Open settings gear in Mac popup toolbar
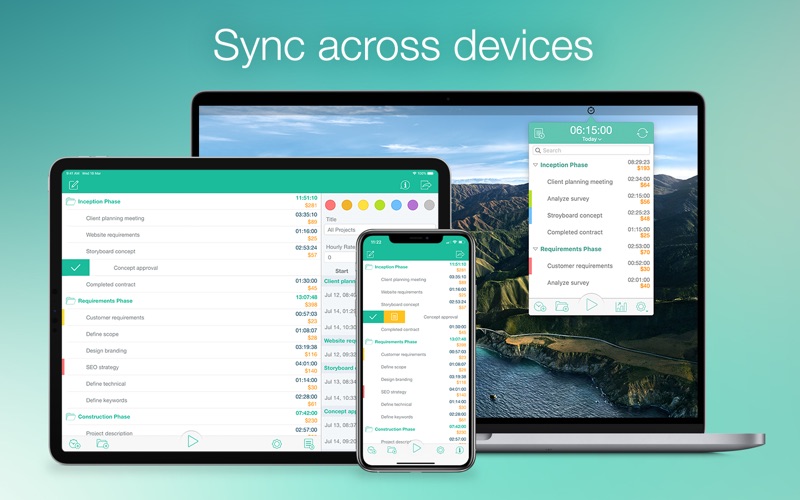 (x=641, y=307)
